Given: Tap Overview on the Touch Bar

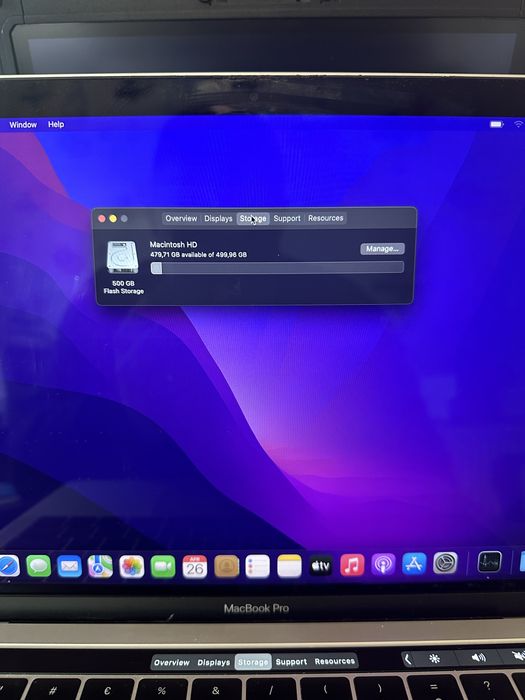Looking at the screenshot, I should [171, 662].
